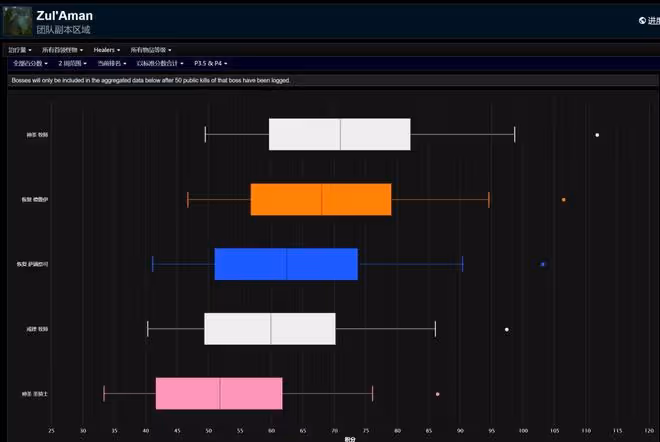Open the Zul'Aman zone title link
Viewport: 660px width, 442px height.
click(64, 16)
